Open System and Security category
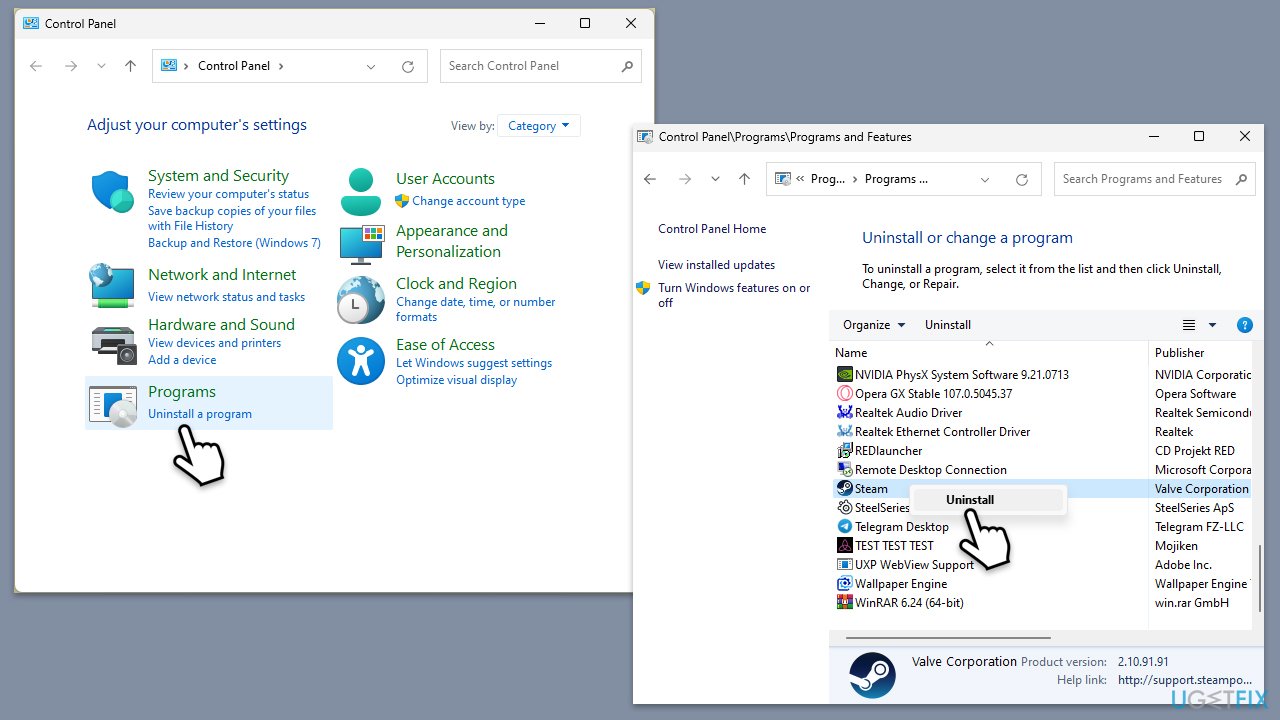 218,176
